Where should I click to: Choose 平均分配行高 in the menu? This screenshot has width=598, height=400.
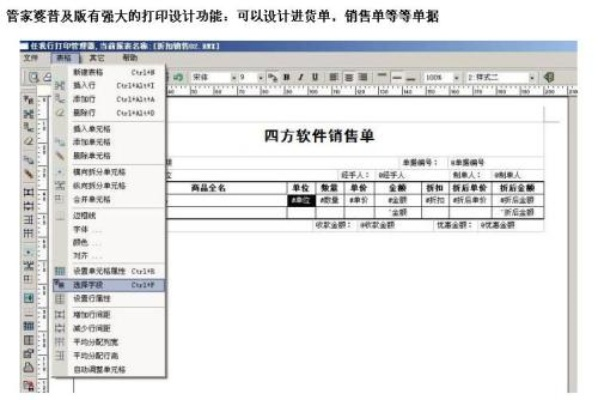(109, 355)
